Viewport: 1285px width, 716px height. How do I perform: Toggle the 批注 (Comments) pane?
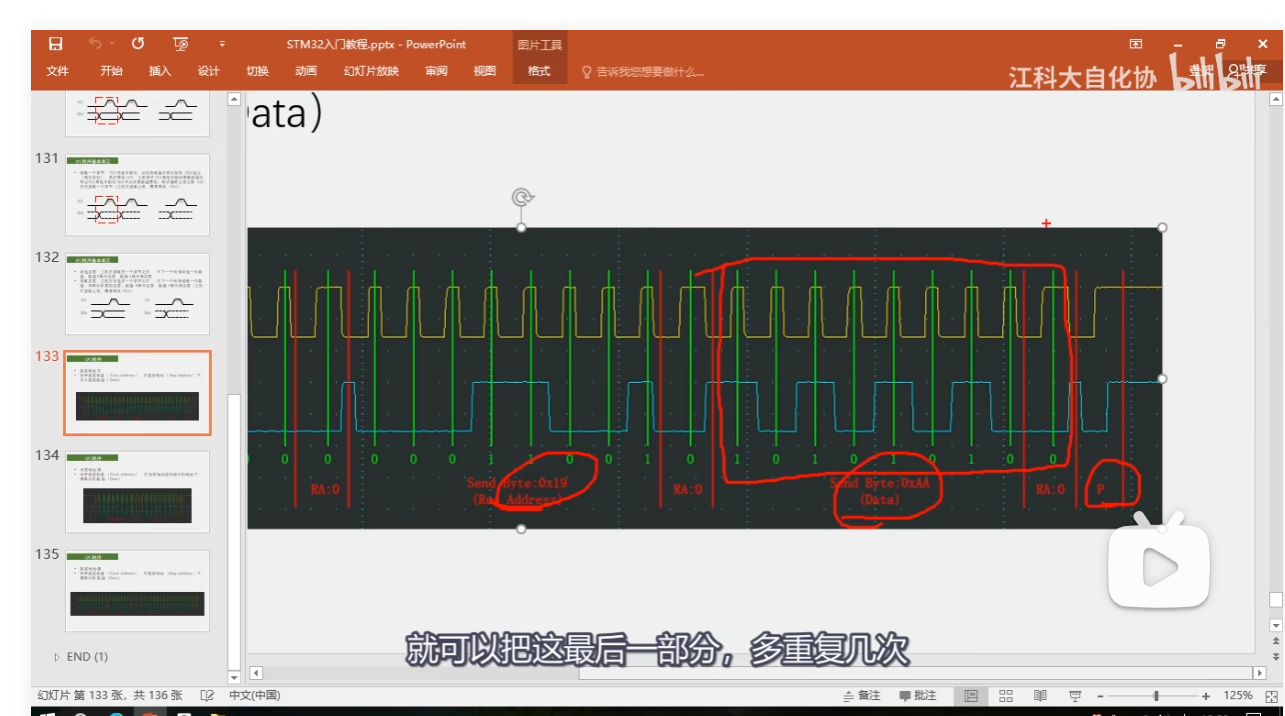tap(918, 695)
